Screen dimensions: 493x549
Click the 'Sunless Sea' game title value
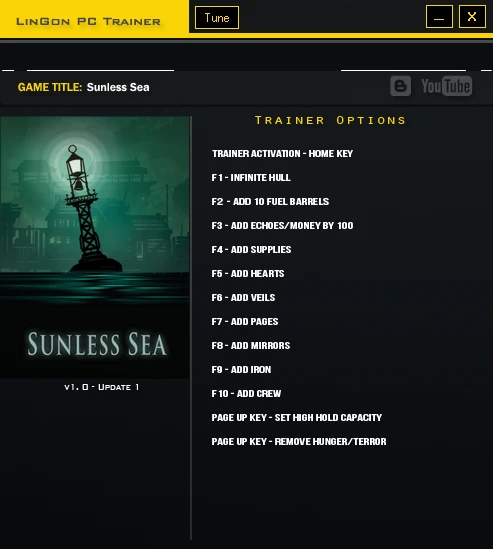tap(118, 87)
